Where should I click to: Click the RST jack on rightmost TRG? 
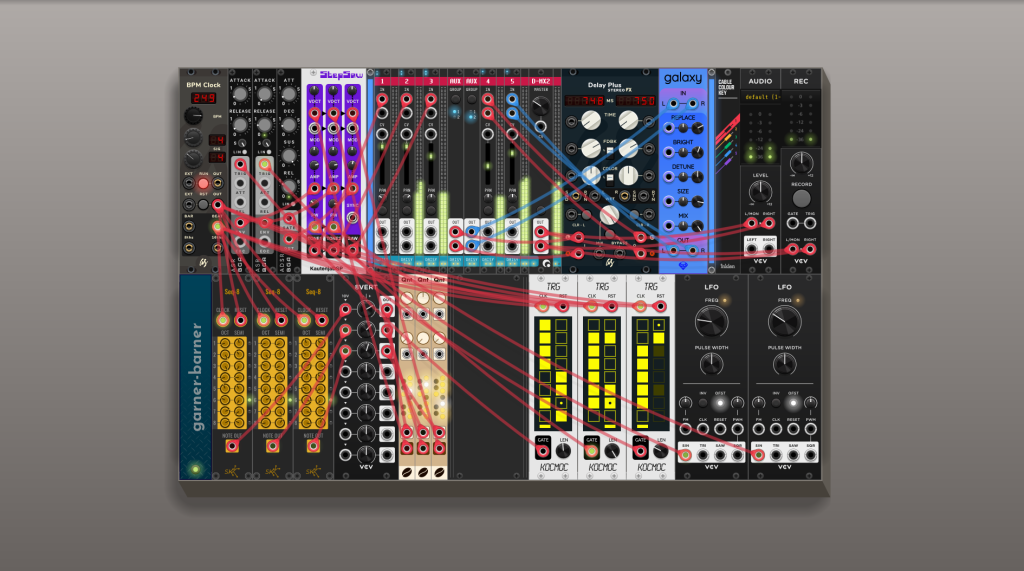point(661,306)
